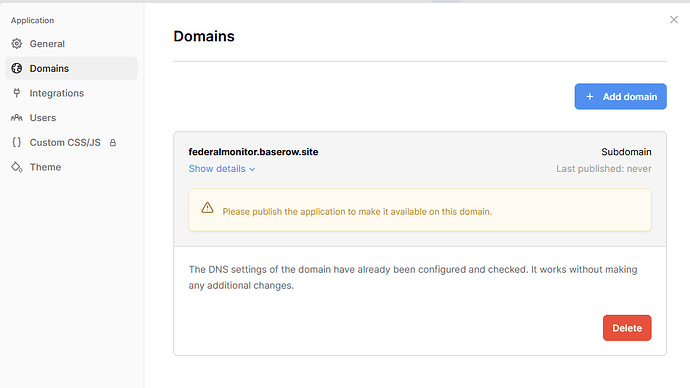Switch to the Theme settings
This screenshot has height=388, width=690.
(71, 167)
